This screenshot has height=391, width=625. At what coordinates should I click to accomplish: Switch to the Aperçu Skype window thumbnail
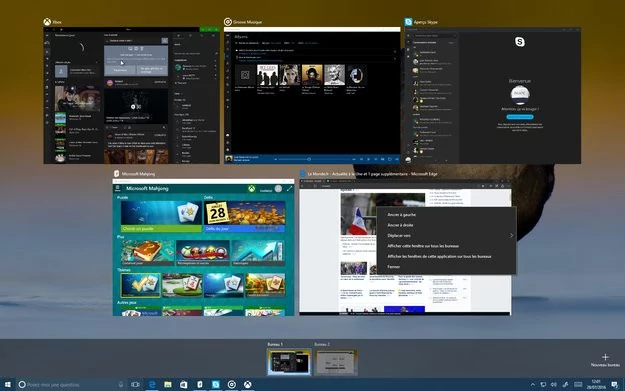[493, 95]
